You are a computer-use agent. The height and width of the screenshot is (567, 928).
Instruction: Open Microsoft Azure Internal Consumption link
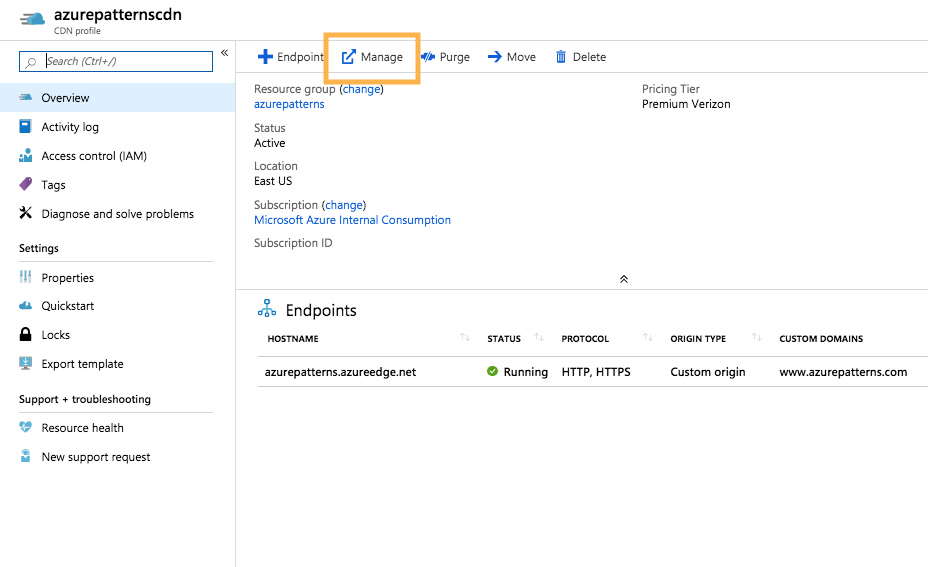pyautogui.click(x=352, y=220)
